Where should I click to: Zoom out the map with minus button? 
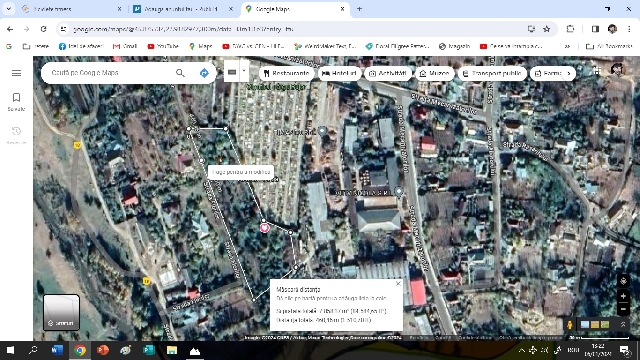[x=623, y=309]
